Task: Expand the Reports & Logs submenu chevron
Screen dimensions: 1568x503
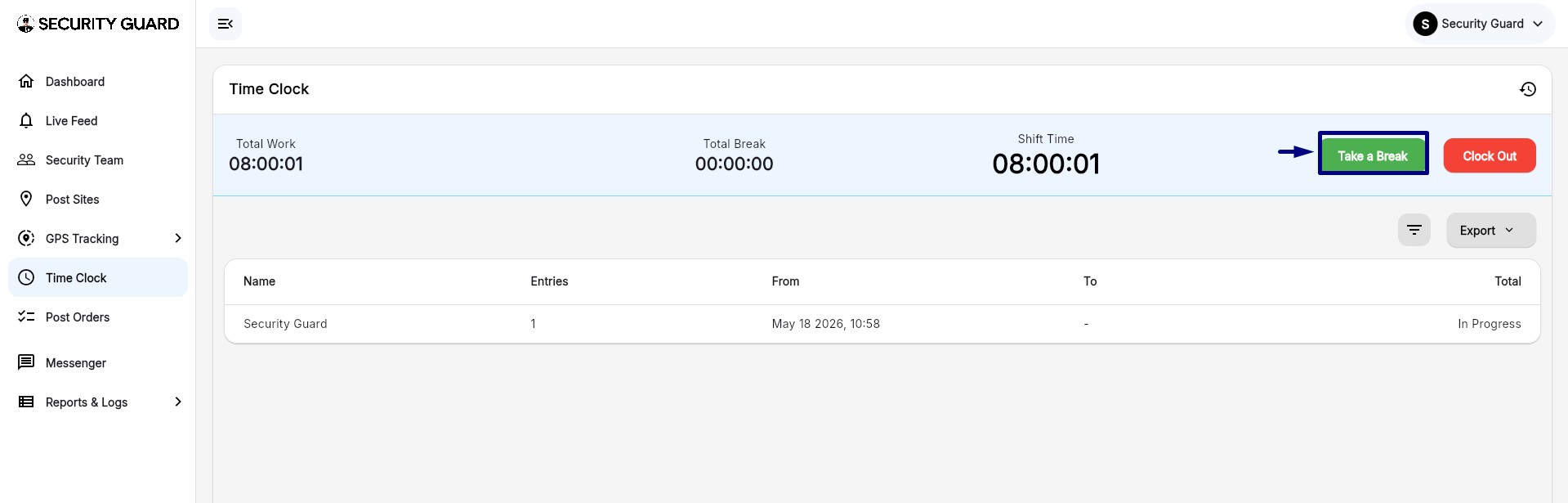Action: pos(178,402)
